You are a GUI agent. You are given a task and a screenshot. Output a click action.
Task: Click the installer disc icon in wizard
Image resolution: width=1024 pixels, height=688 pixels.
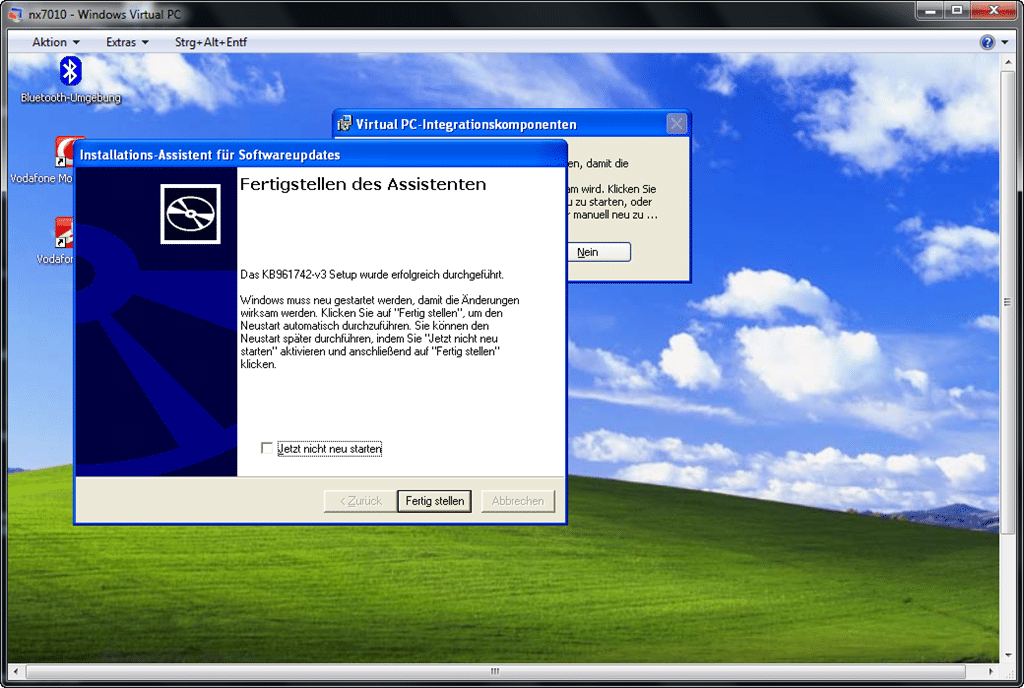tap(190, 214)
